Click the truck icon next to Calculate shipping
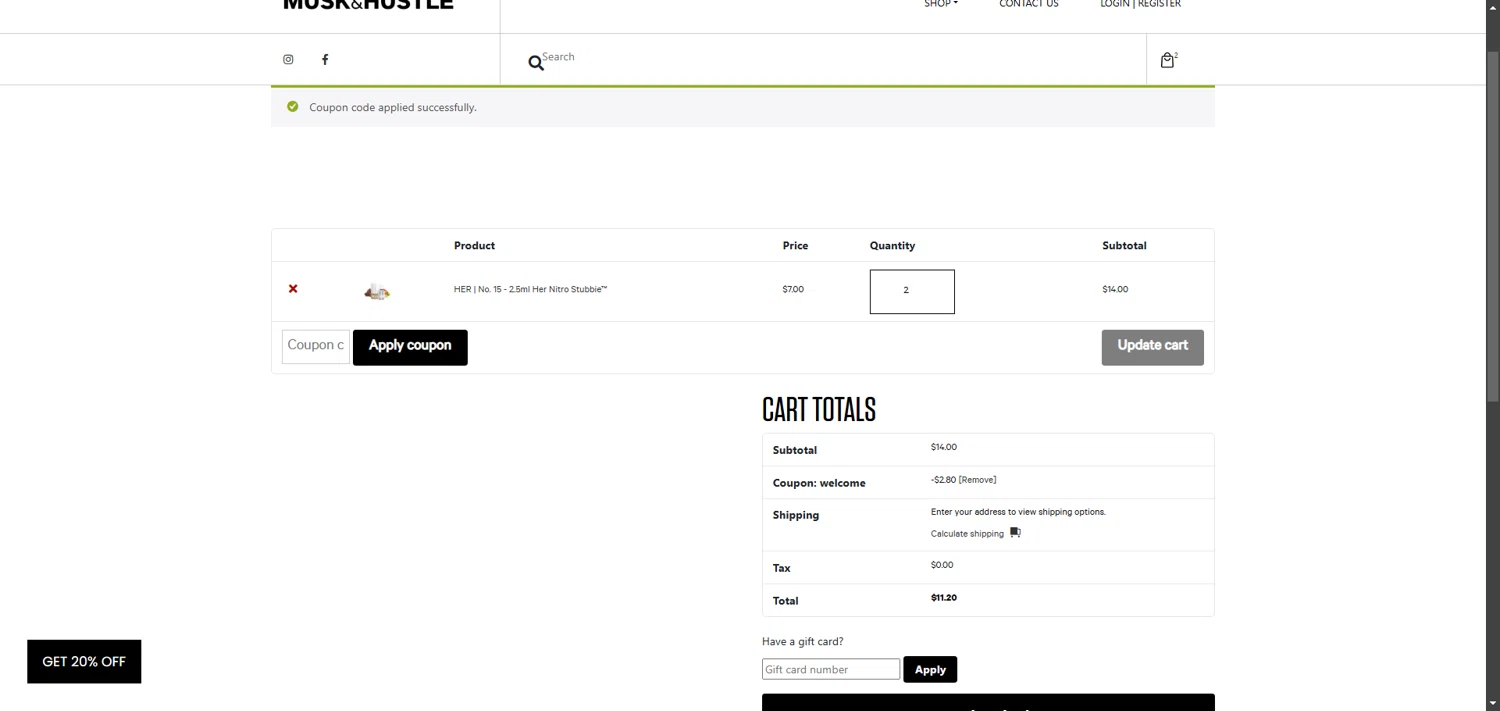 pyautogui.click(x=1015, y=533)
